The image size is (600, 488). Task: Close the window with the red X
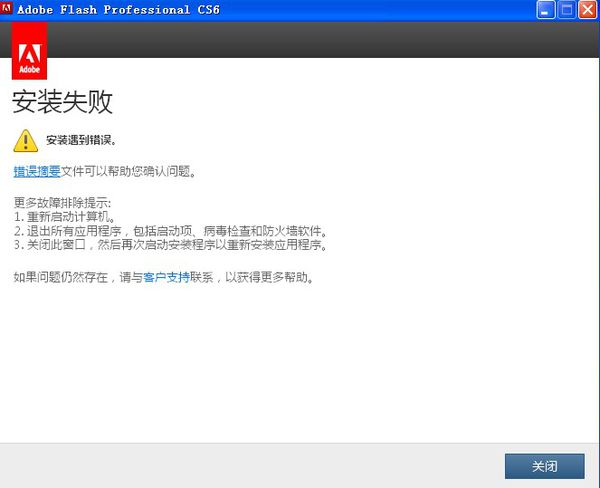[x=587, y=10]
